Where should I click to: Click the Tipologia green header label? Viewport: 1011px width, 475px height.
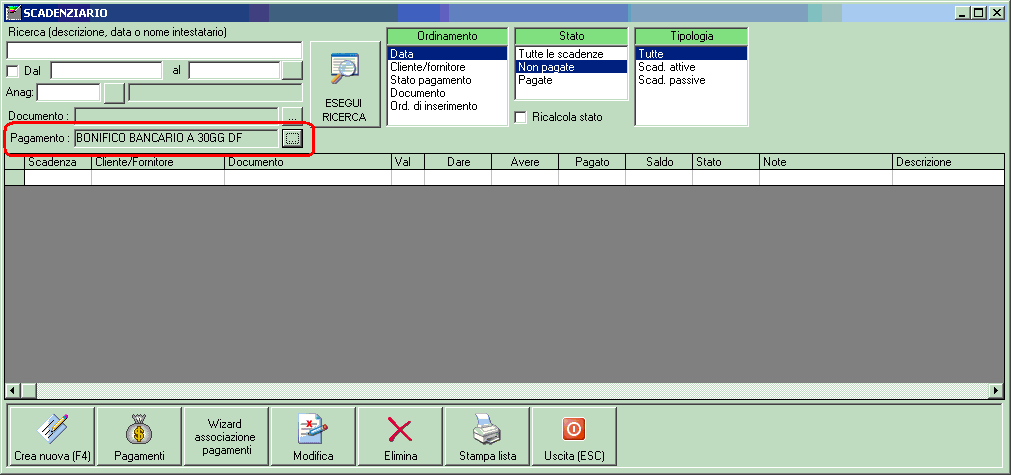[x=691, y=36]
